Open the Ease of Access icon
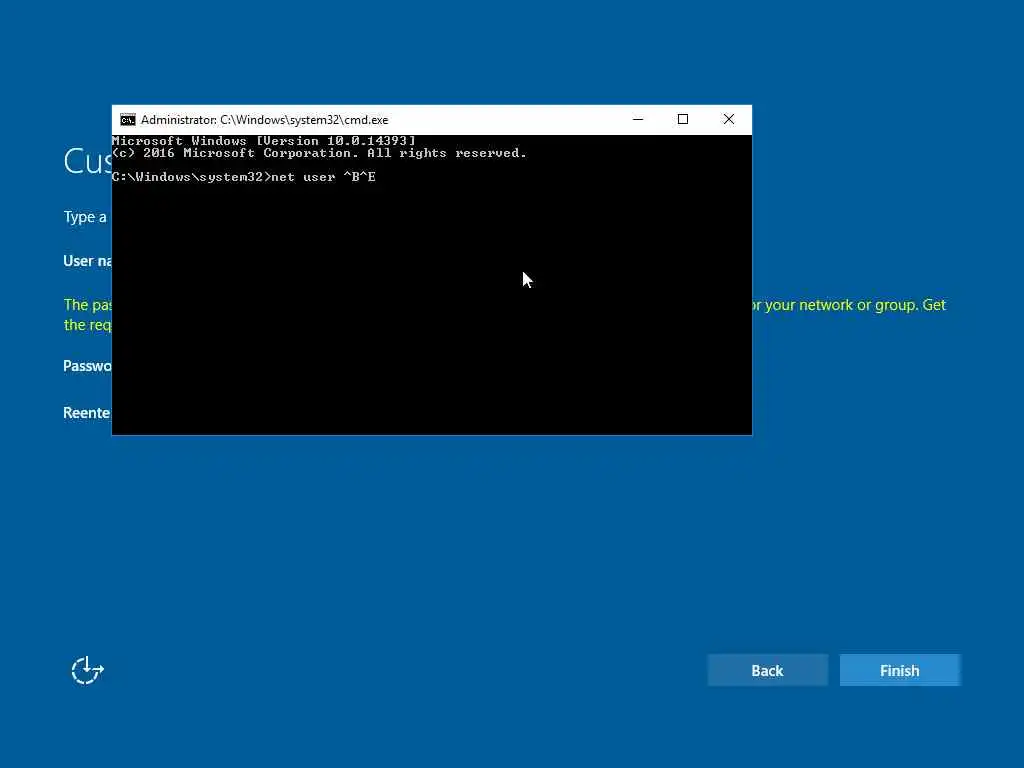Image resolution: width=1024 pixels, height=768 pixels. point(88,670)
